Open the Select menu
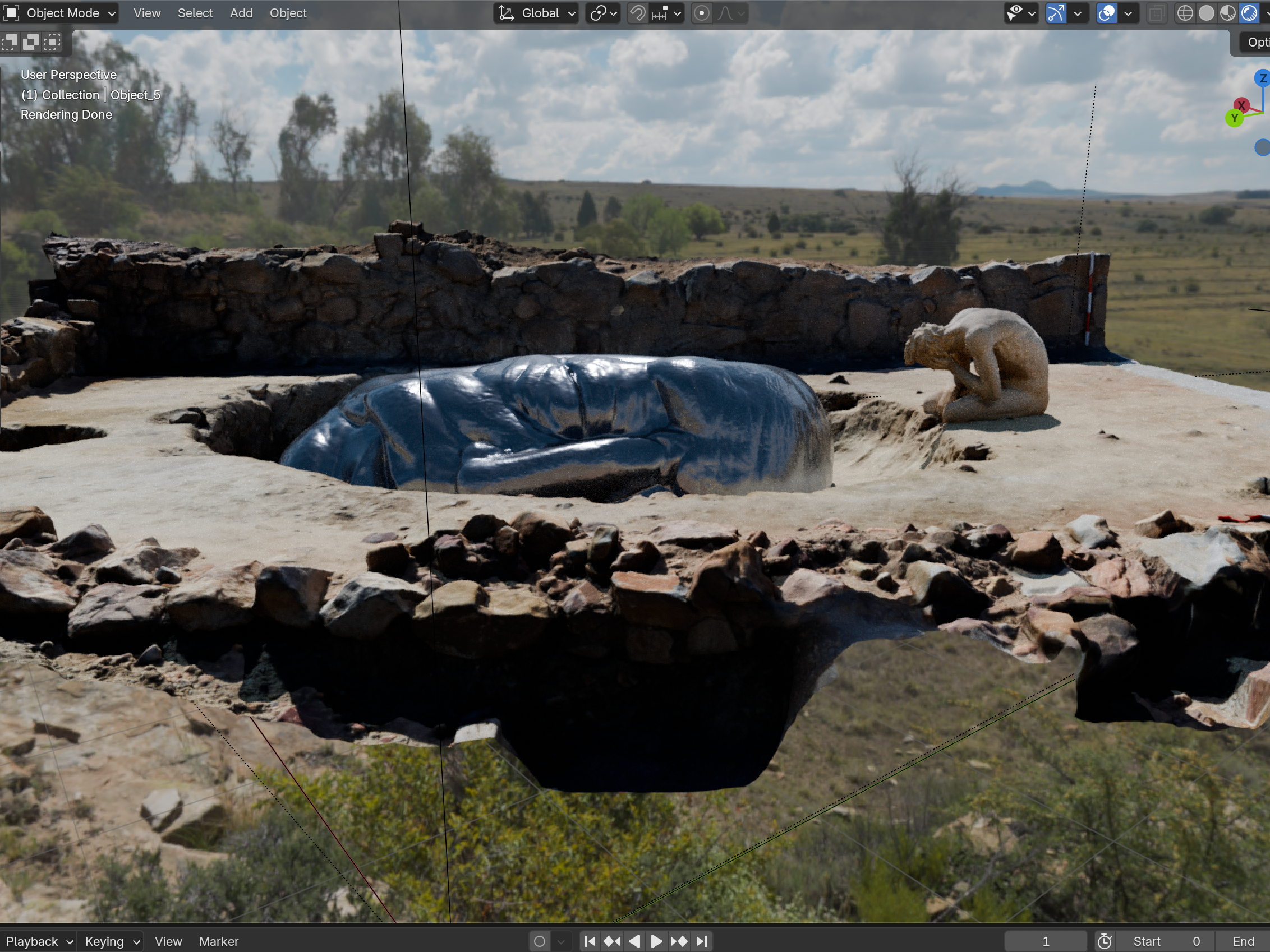The height and width of the screenshot is (952, 1270). pos(195,13)
